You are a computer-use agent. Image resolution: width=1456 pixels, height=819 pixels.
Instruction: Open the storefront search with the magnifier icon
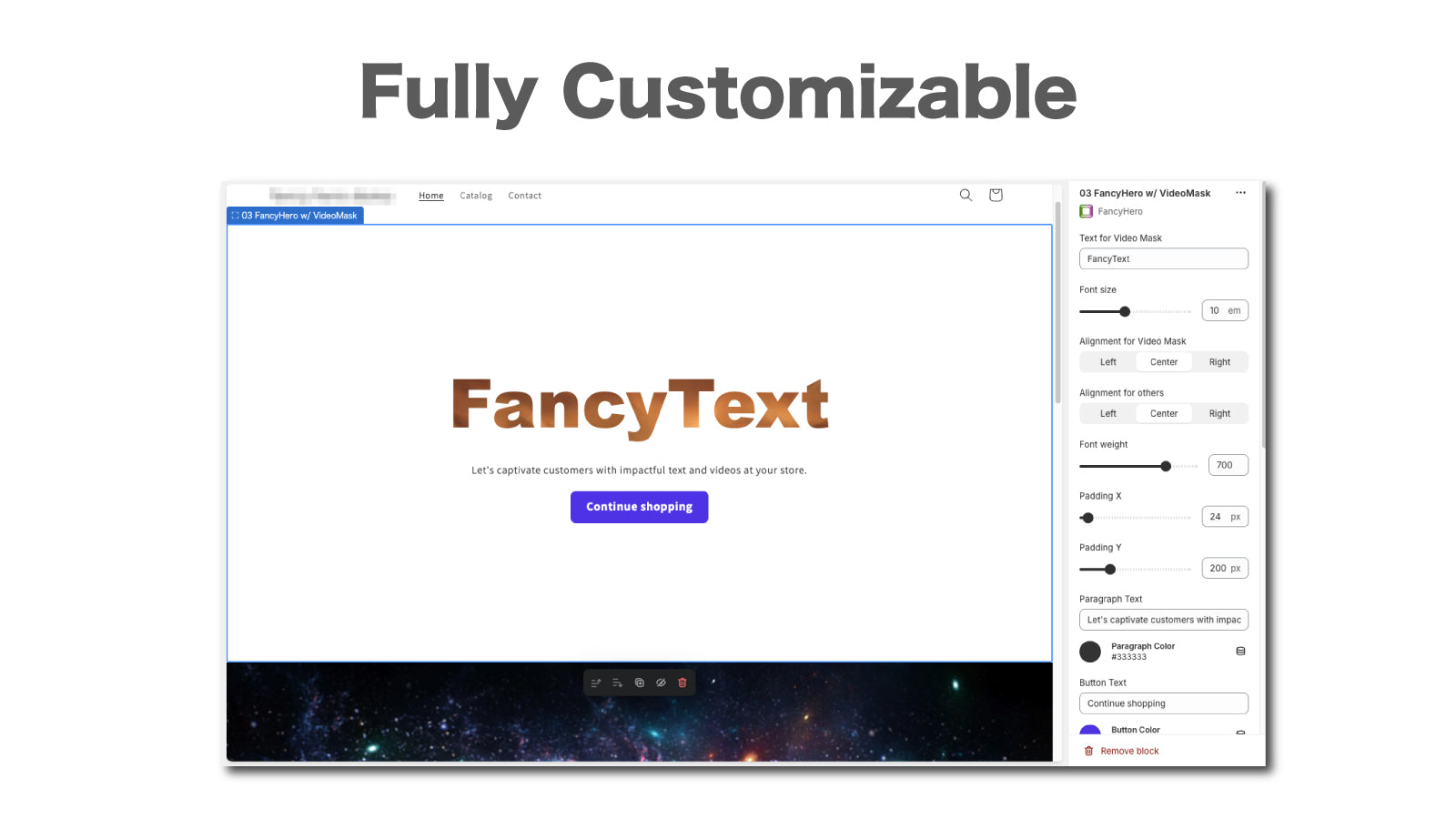[966, 195]
